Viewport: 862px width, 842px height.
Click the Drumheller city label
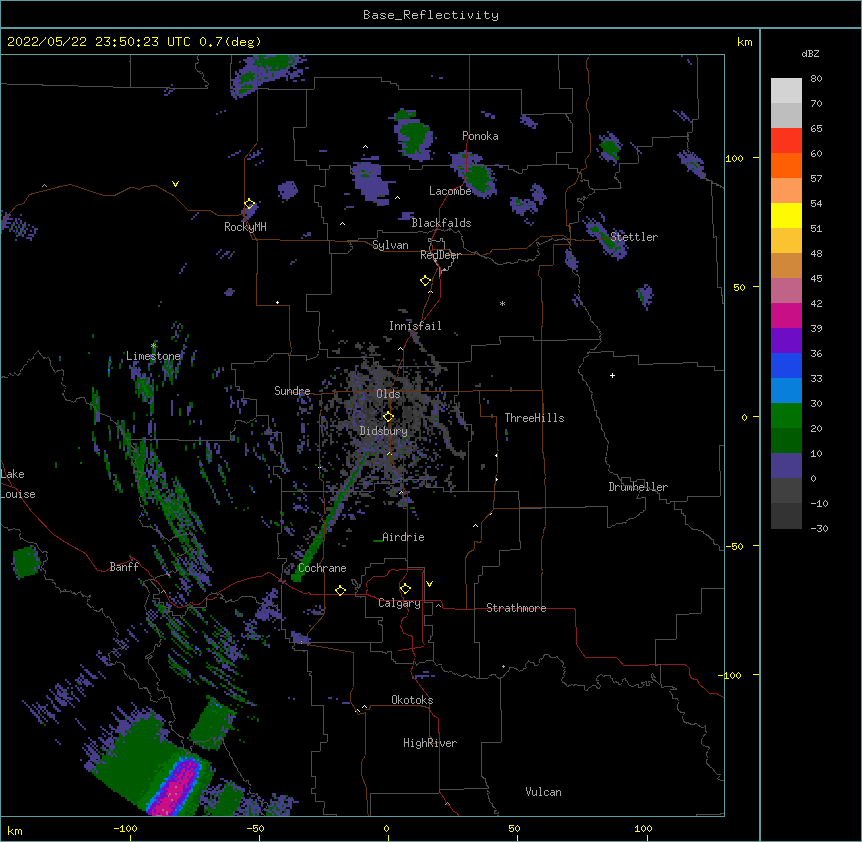coord(638,487)
